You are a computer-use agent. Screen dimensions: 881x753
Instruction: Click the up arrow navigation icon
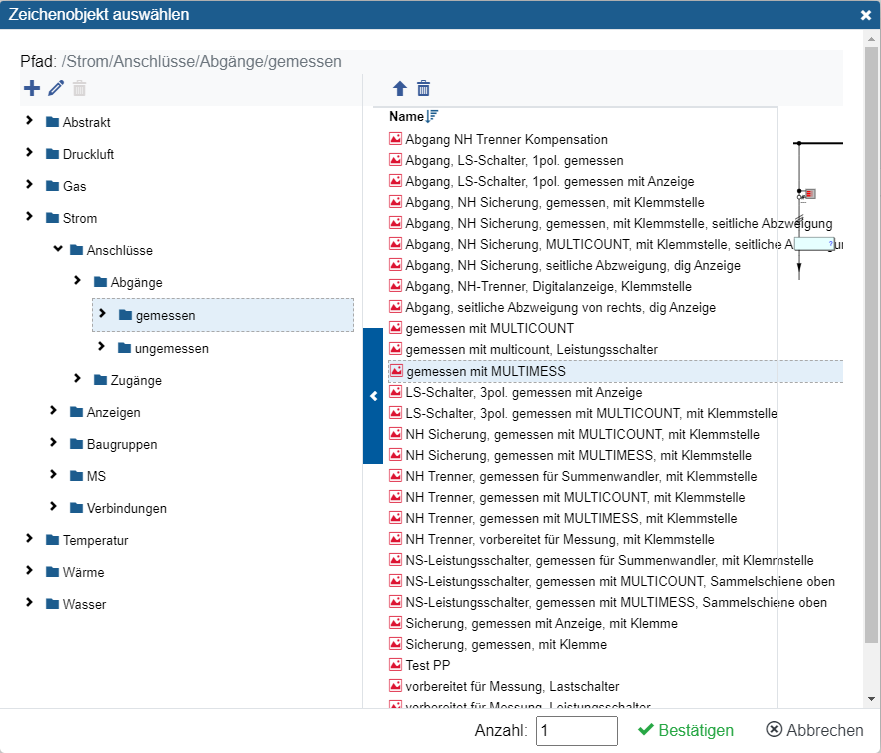[400, 89]
